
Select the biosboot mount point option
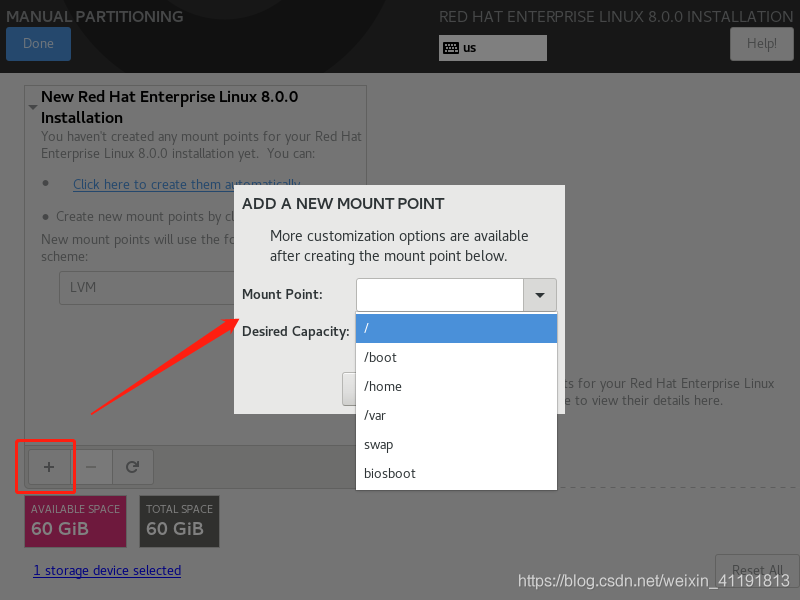pos(456,473)
